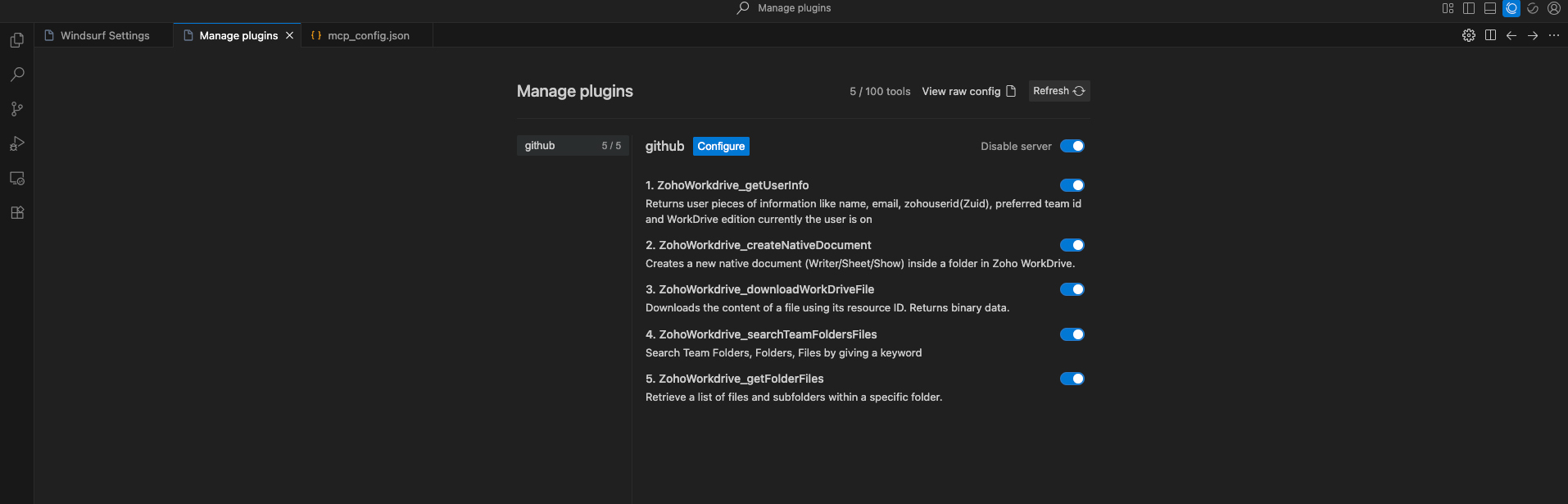
Task: Open the Search view in sidebar
Action: [x=16, y=75]
